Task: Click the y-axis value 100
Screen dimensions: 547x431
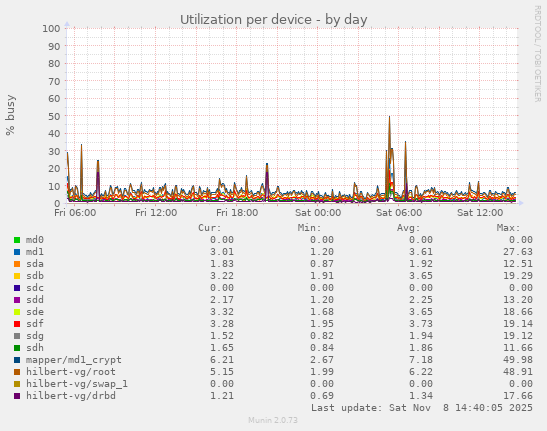Action: [x=51, y=29]
